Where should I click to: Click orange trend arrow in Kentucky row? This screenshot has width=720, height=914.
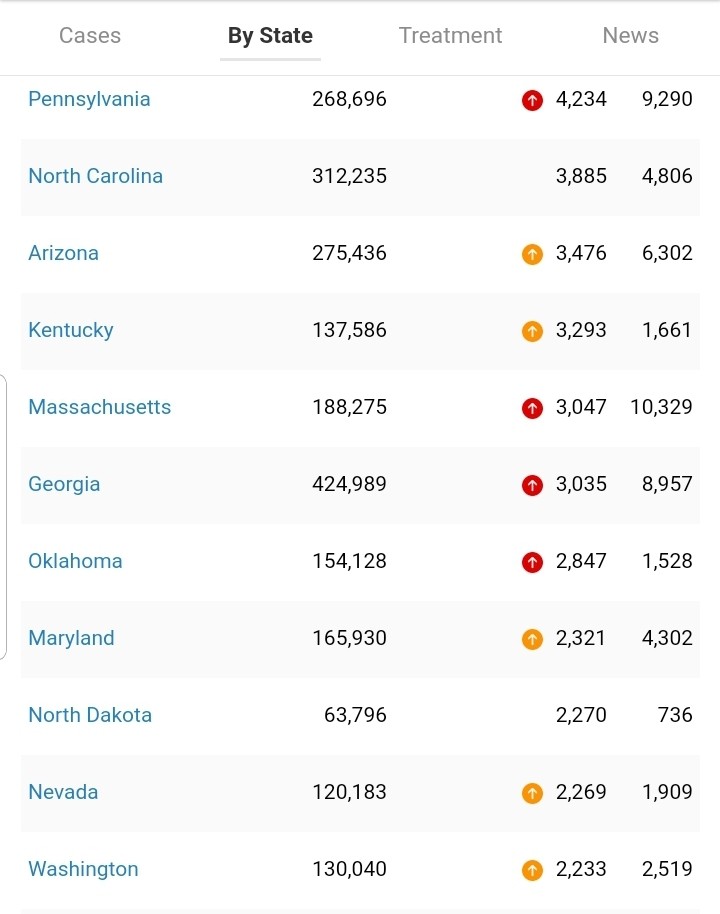(x=532, y=331)
